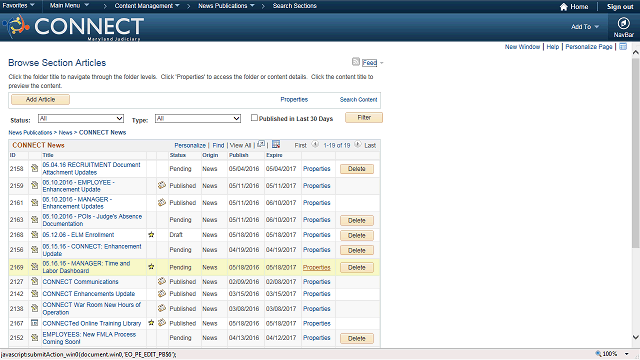Select Search Sections breadcrumb
Screen dimensions: 640x360
click(294, 6)
